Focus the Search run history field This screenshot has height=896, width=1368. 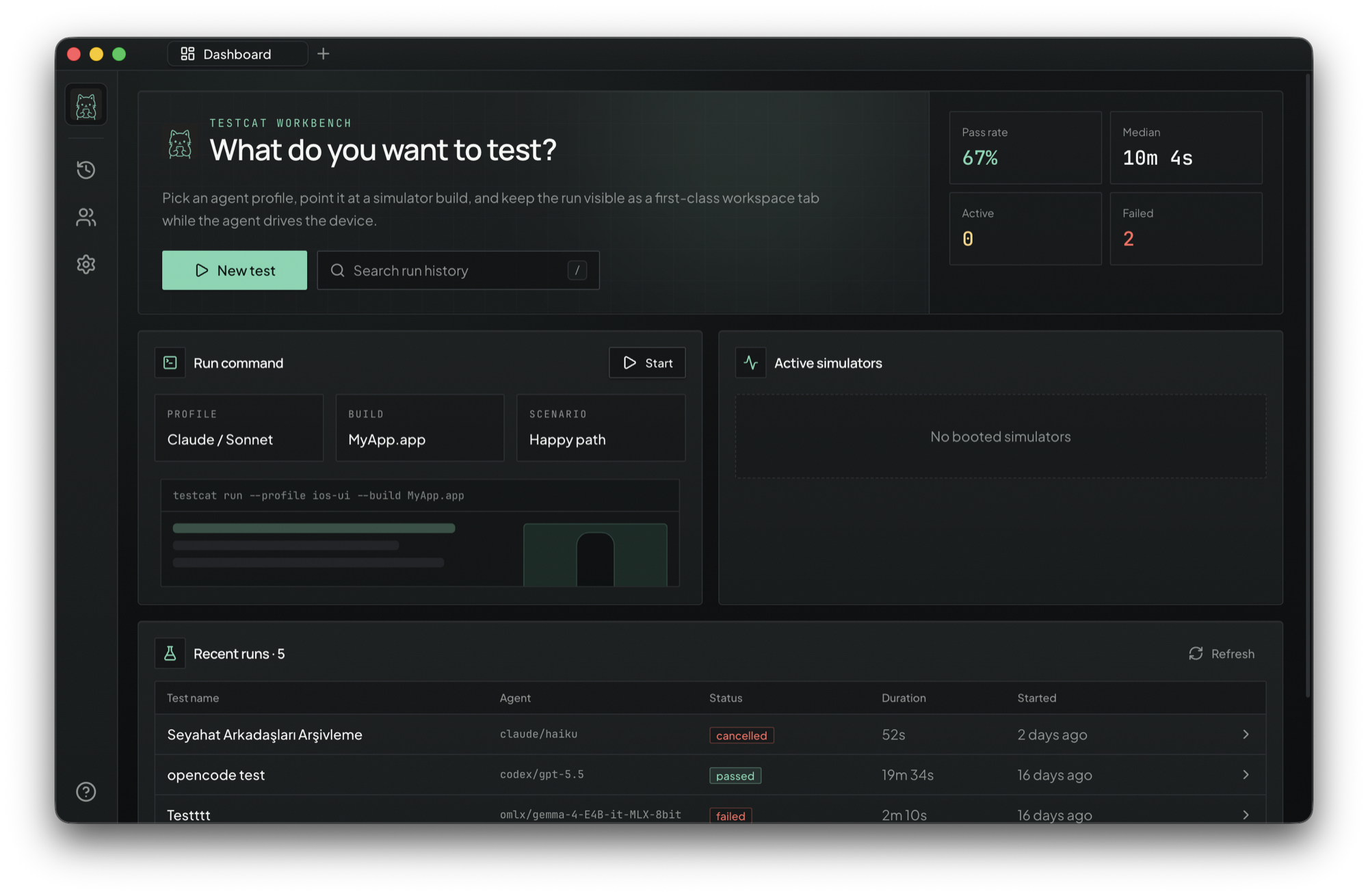pyautogui.click(x=458, y=271)
